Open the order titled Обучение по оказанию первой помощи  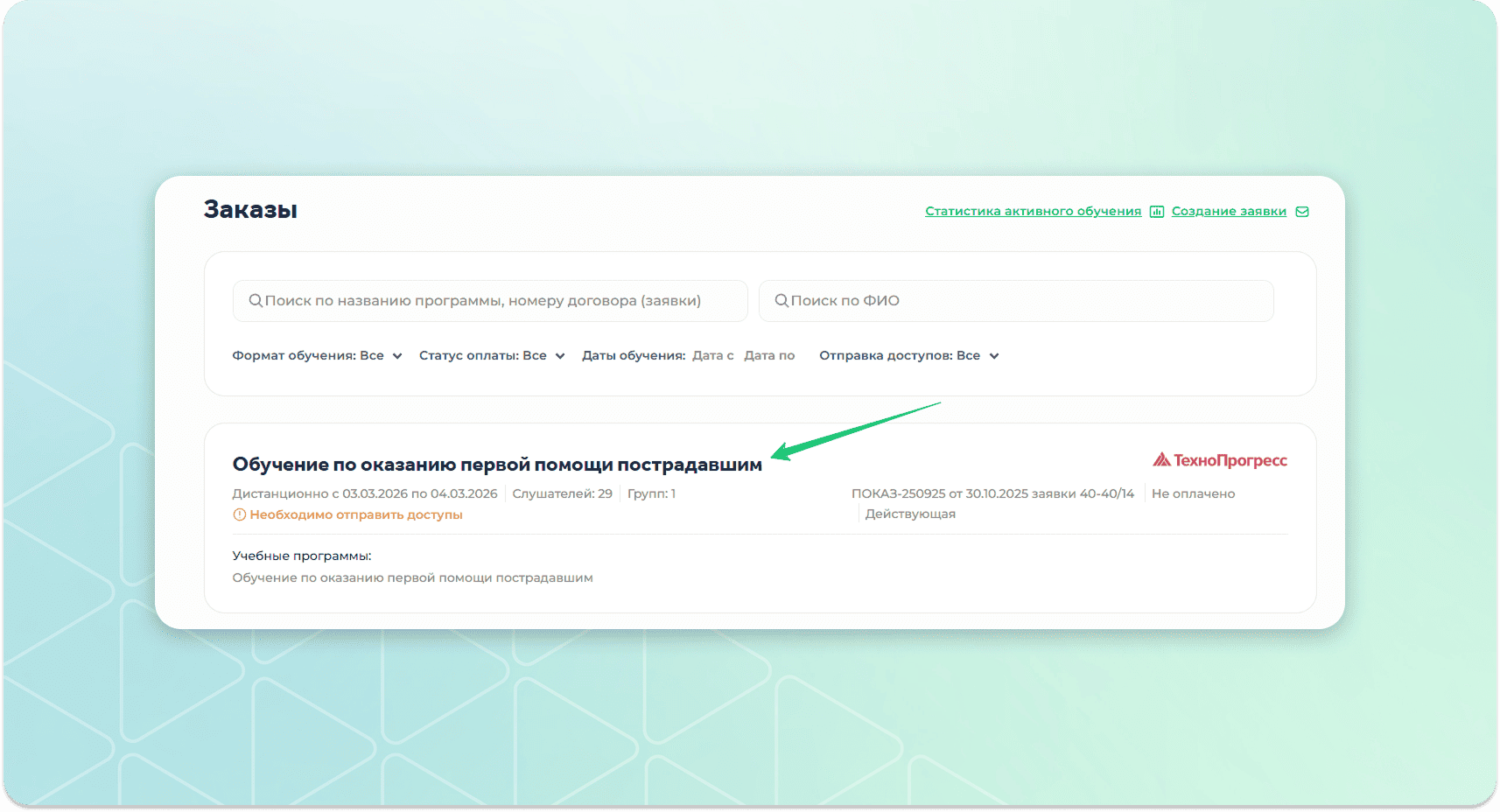pos(497,465)
